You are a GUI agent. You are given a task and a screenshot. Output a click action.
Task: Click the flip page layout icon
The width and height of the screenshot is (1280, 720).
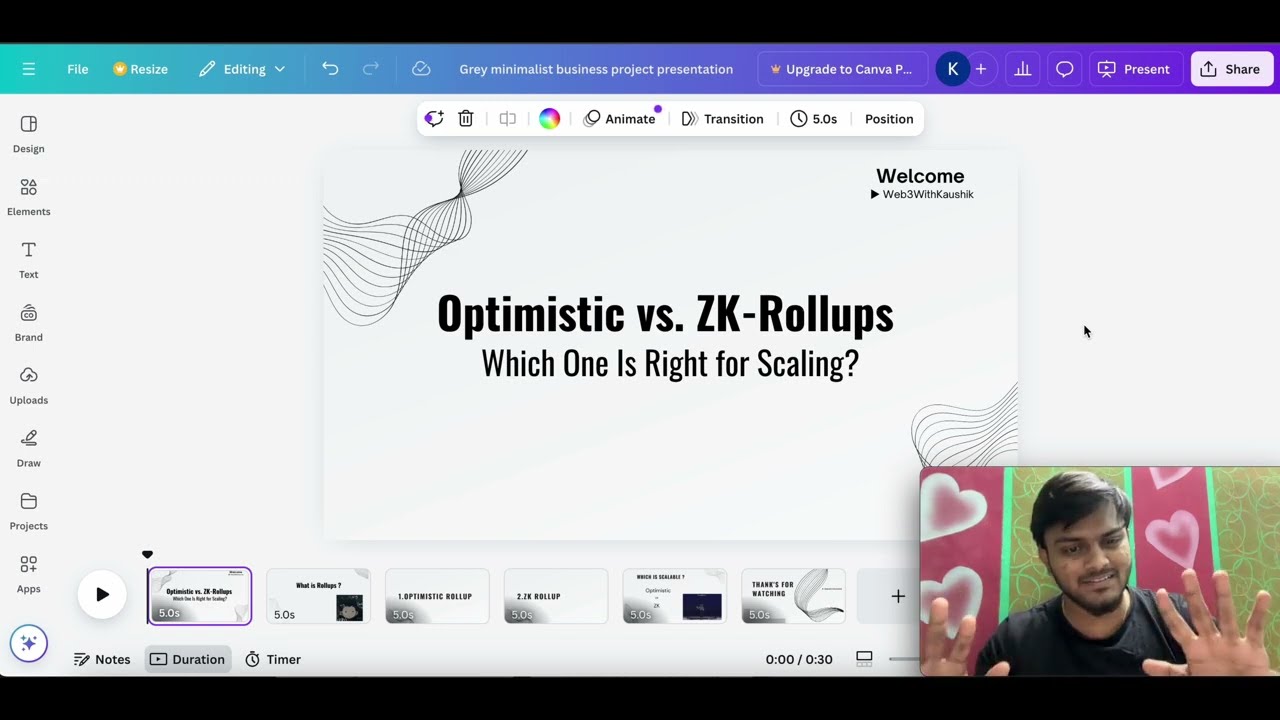click(508, 119)
